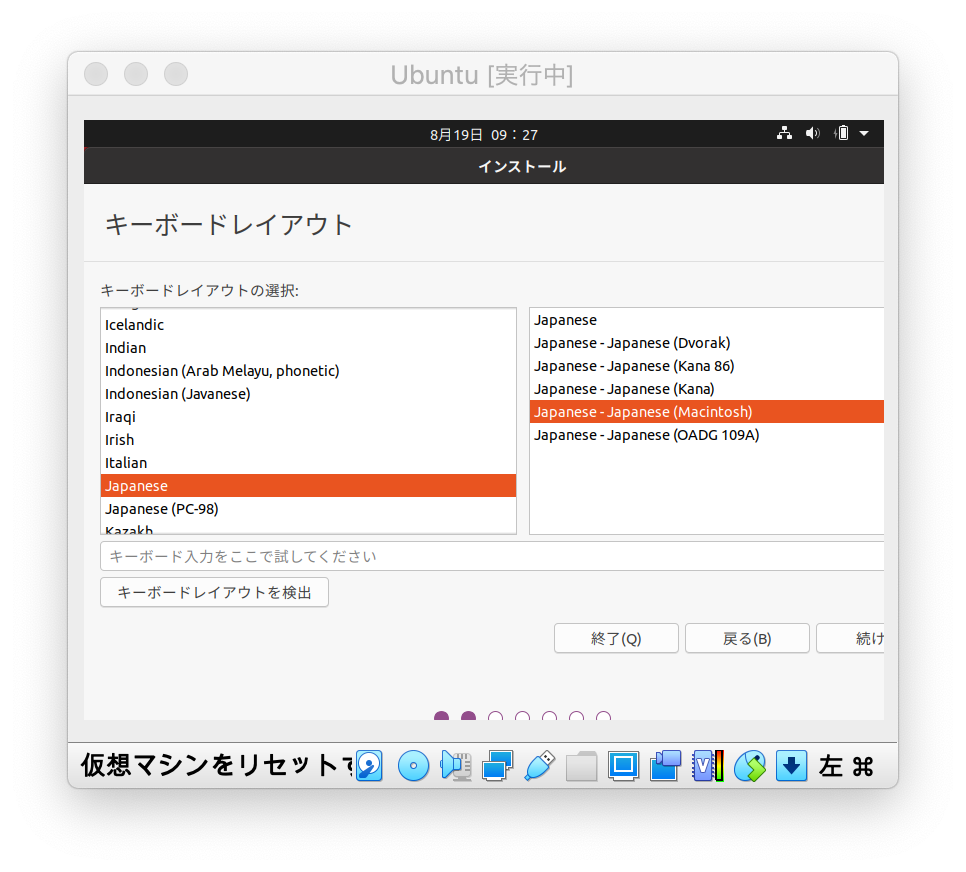Click the shared folders icon in status bar
966x872 pixels.
(x=582, y=766)
